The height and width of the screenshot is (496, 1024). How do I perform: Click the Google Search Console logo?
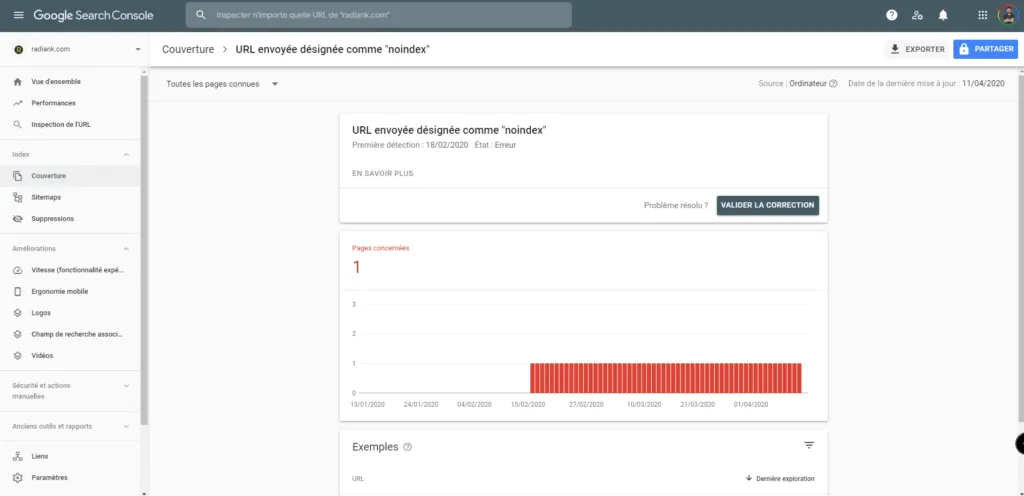click(x=93, y=15)
